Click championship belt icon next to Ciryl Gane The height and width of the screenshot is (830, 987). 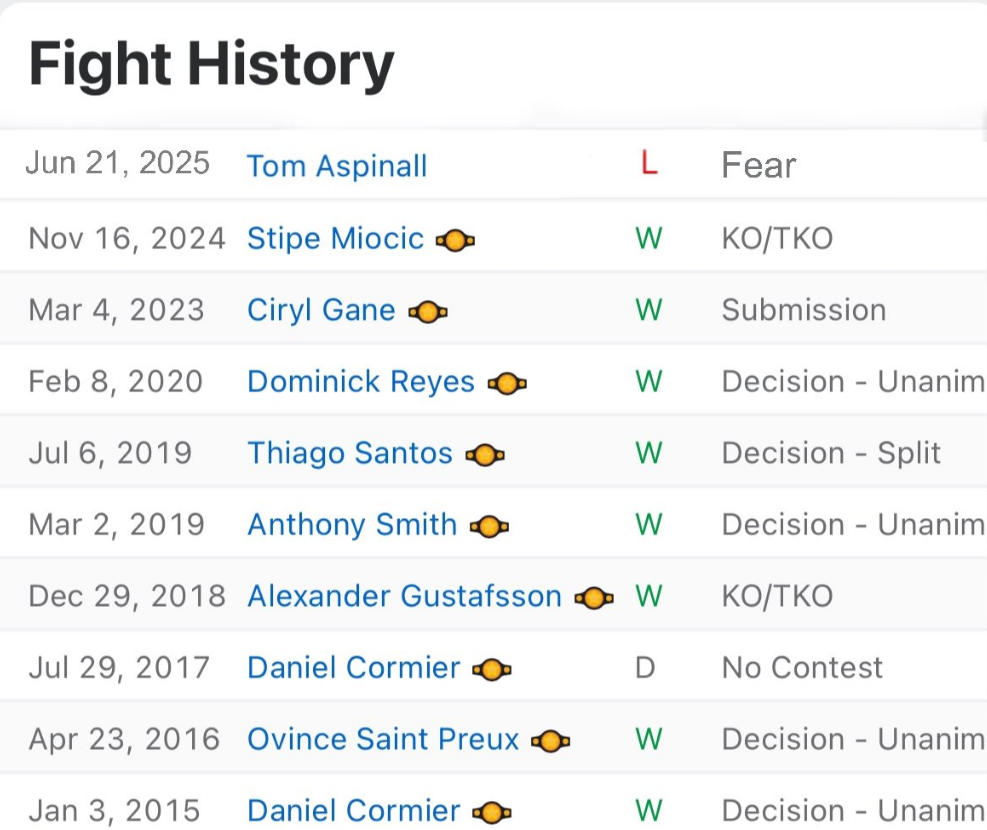tap(428, 312)
